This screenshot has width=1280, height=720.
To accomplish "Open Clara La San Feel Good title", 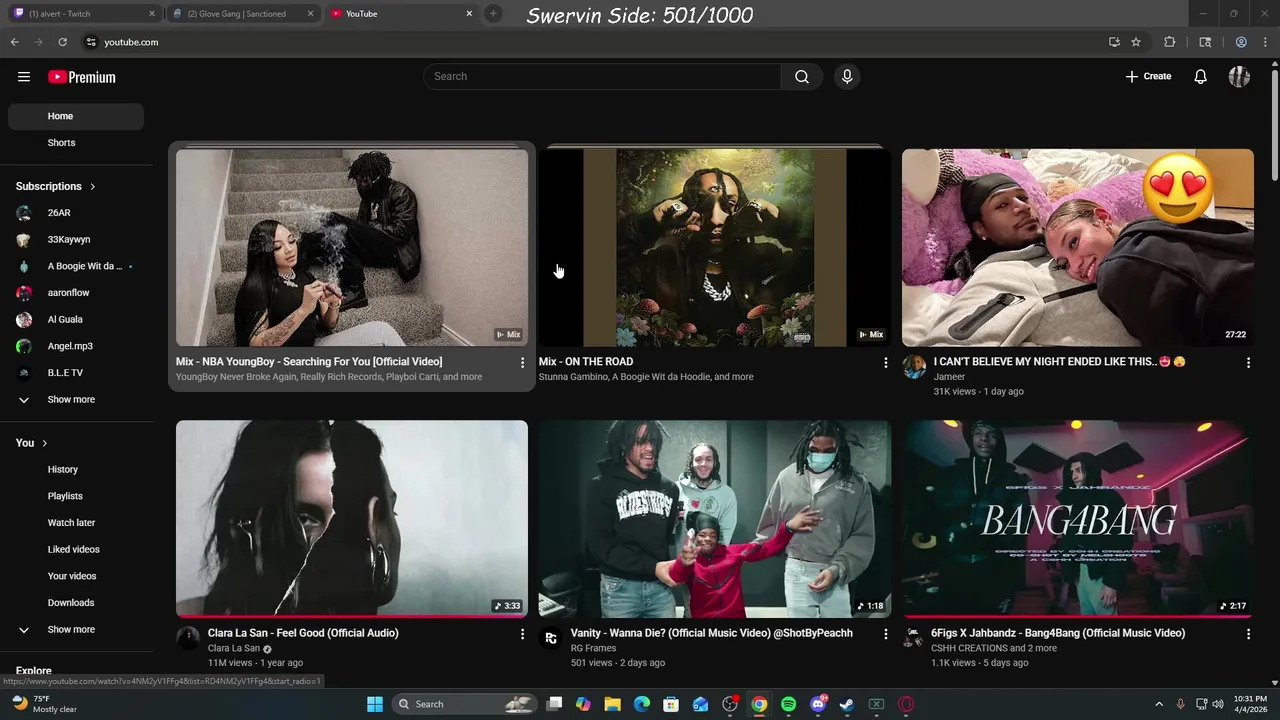I will [303, 633].
